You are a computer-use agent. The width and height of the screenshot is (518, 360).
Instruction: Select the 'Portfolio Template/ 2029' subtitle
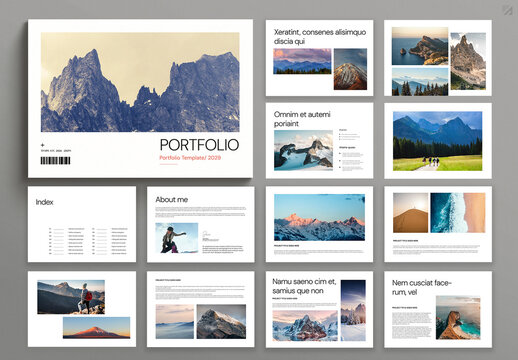(190, 158)
